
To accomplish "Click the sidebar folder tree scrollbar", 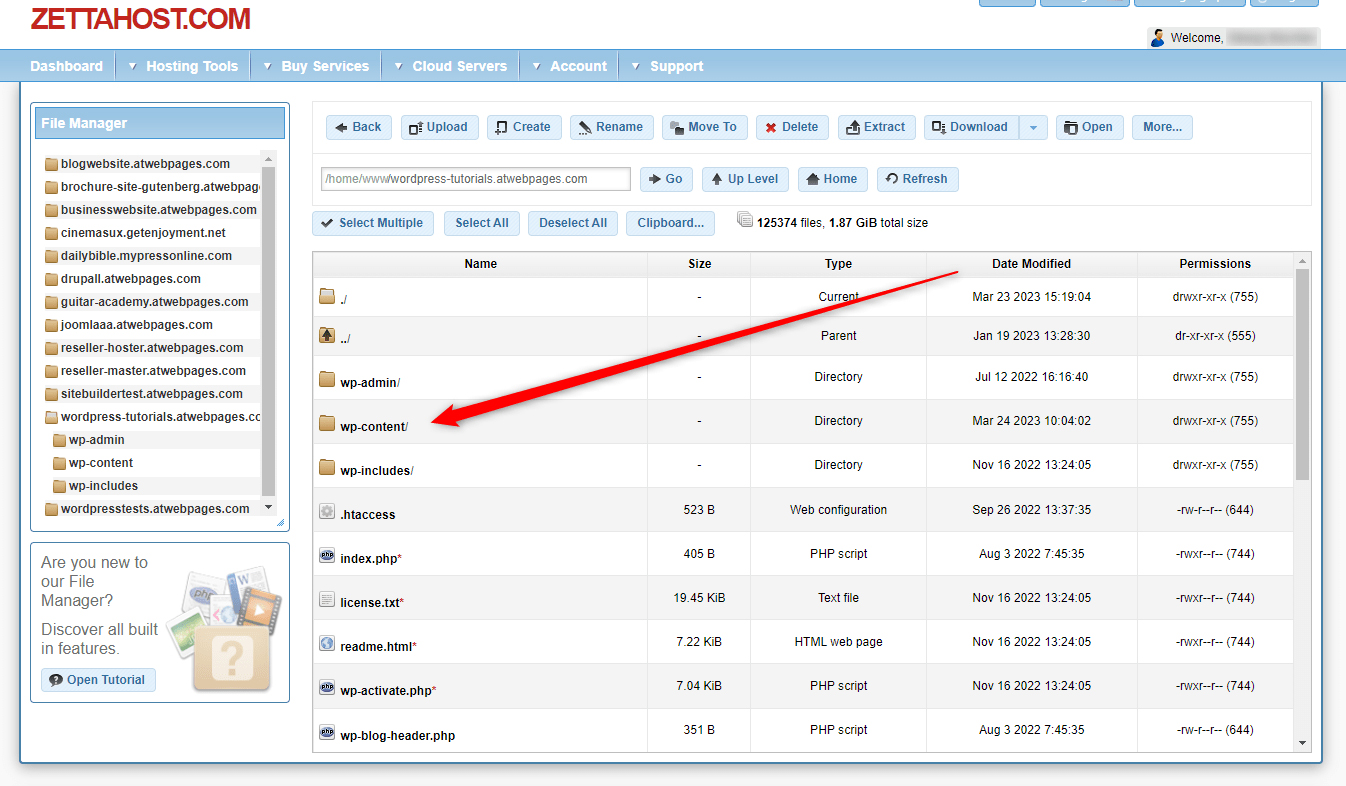I will click(x=268, y=333).
